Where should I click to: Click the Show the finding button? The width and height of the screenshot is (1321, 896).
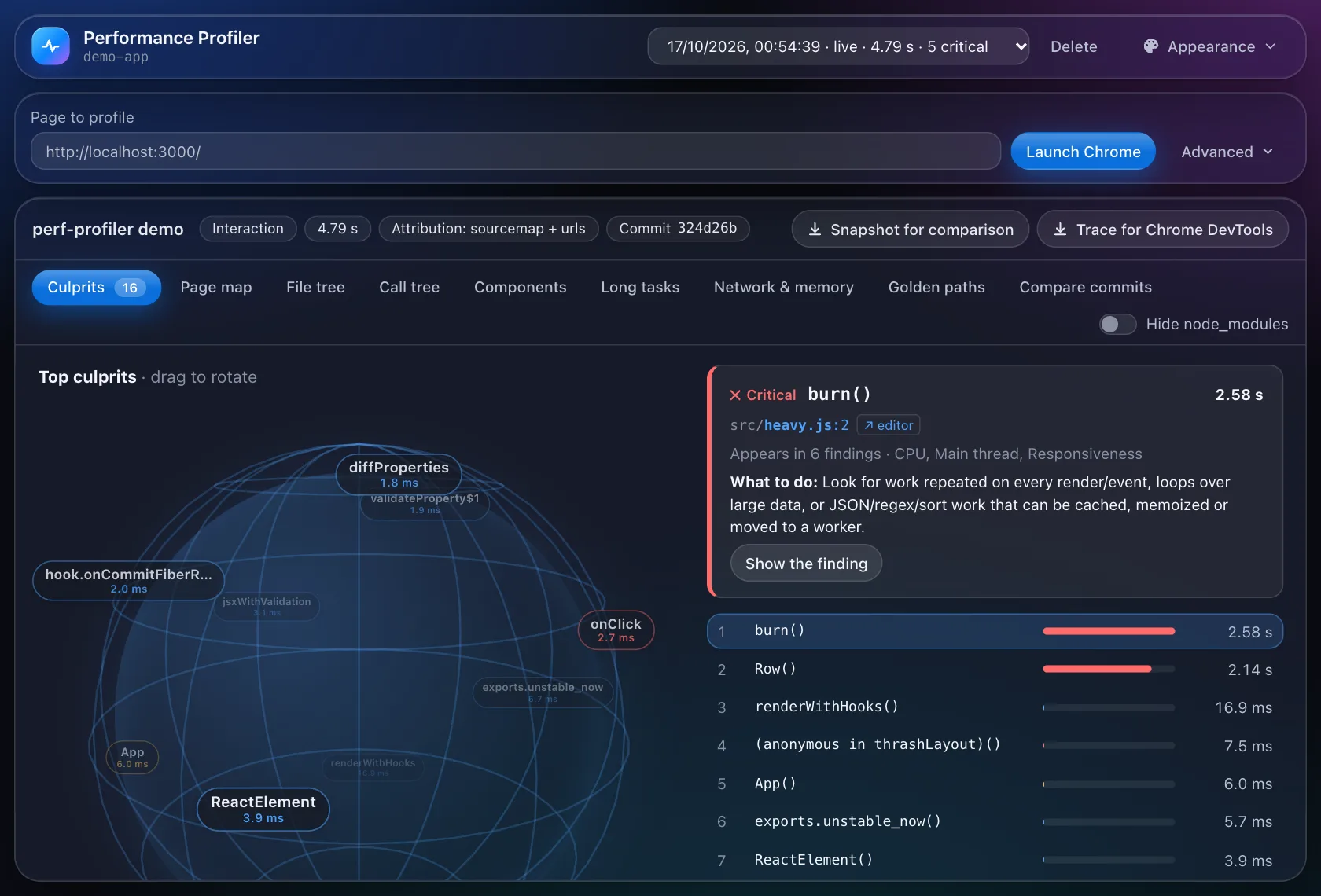coord(806,564)
